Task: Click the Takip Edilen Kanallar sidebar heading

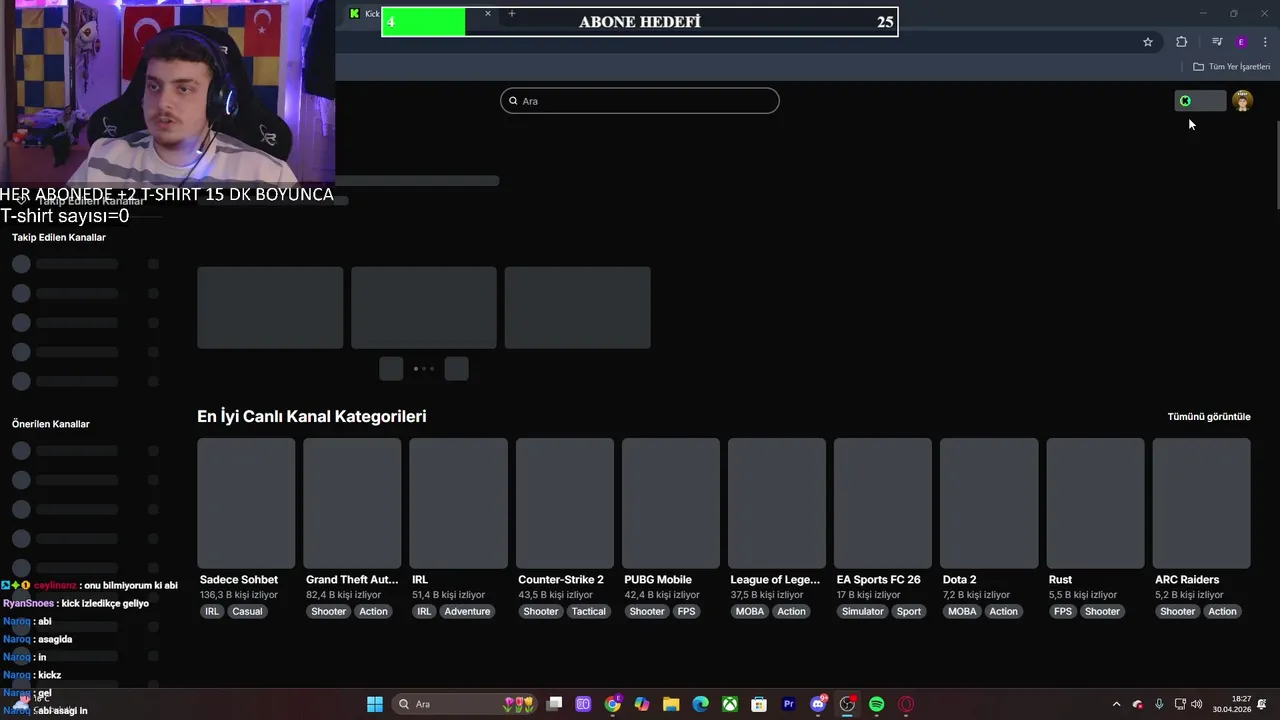Action: pos(59,238)
